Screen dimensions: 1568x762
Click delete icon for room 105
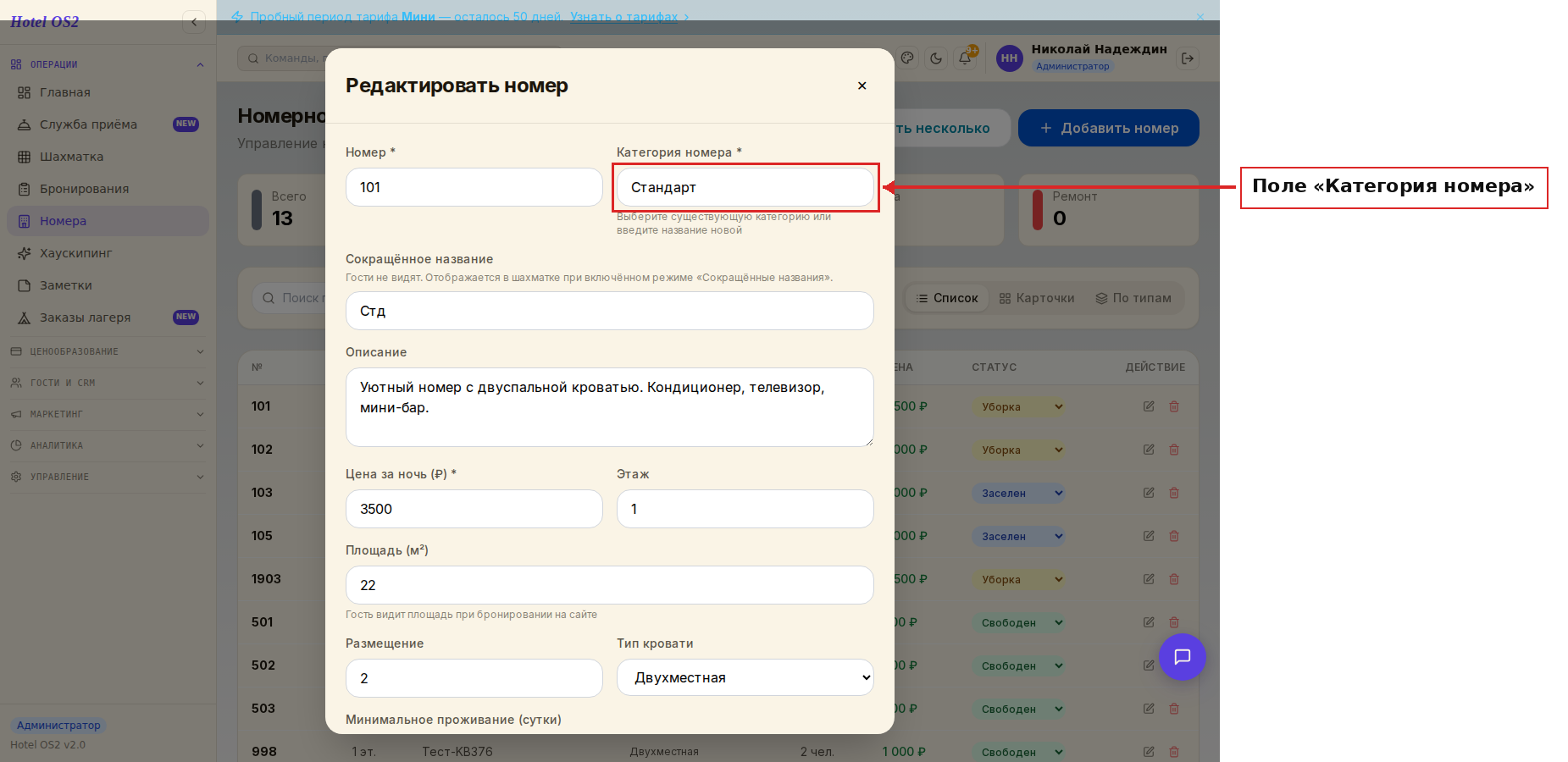point(1174,536)
